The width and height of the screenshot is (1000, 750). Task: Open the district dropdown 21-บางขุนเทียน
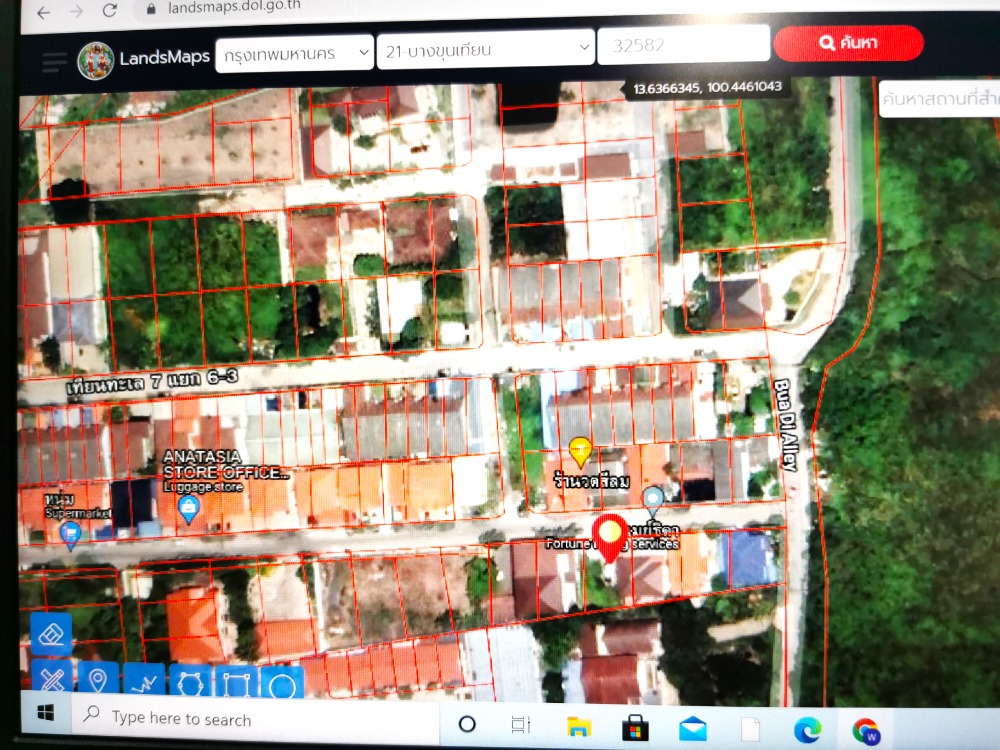pyautogui.click(x=485, y=47)
